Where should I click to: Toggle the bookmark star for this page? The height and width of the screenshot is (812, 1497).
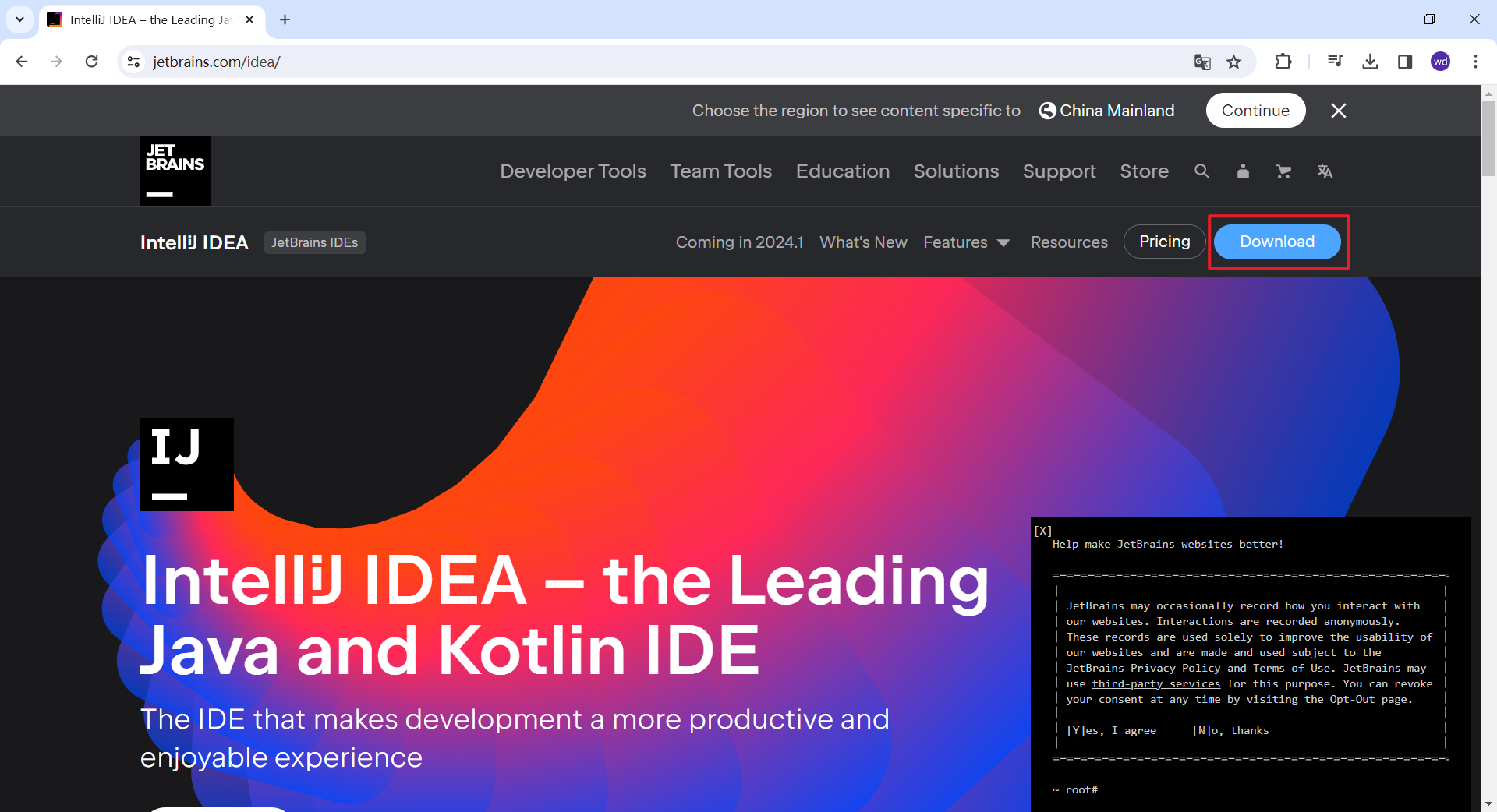coord(1234,62)
